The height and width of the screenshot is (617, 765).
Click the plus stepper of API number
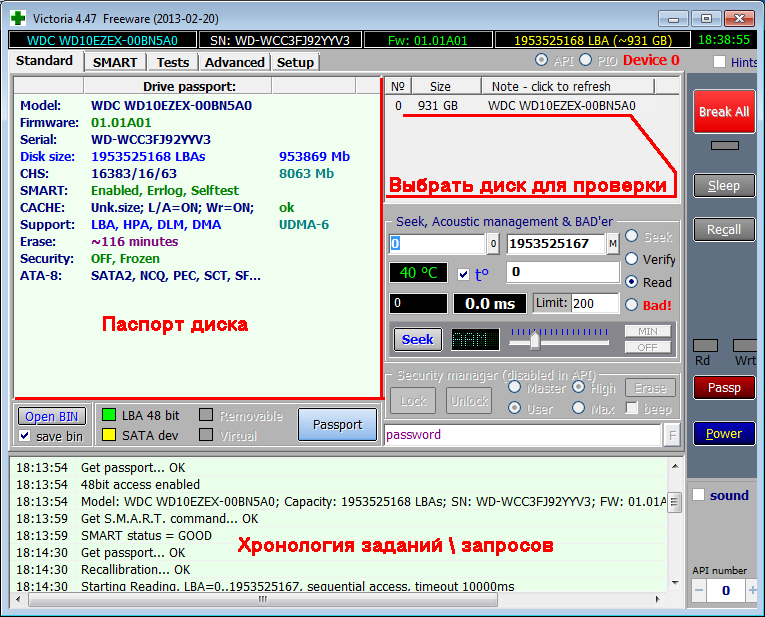pos(752,590)
